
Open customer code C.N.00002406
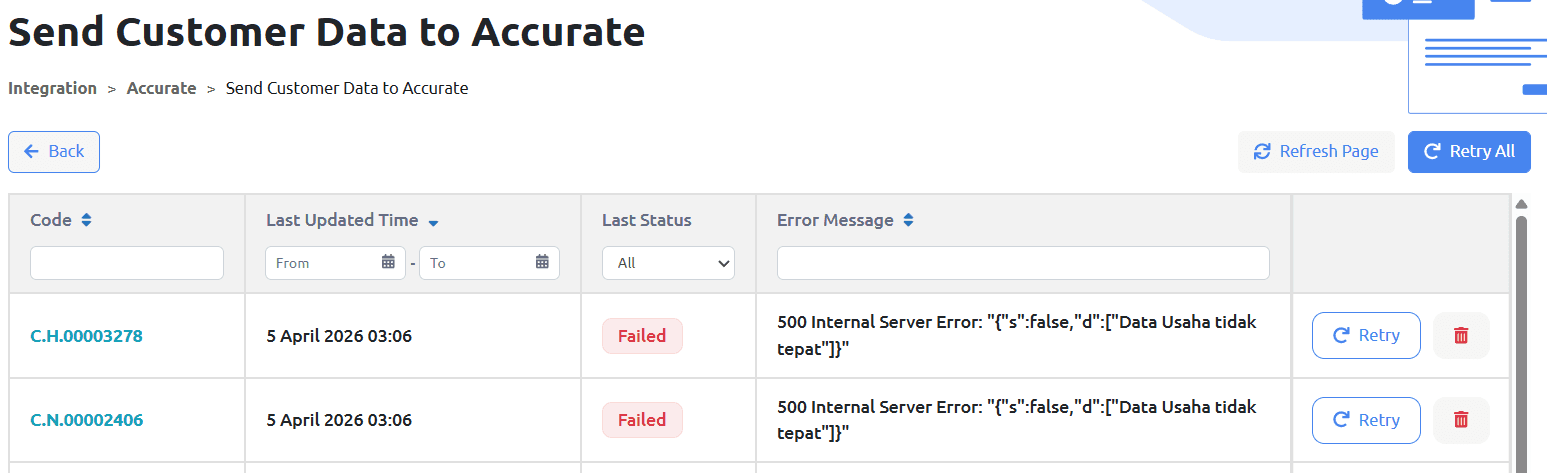point(87,420)
